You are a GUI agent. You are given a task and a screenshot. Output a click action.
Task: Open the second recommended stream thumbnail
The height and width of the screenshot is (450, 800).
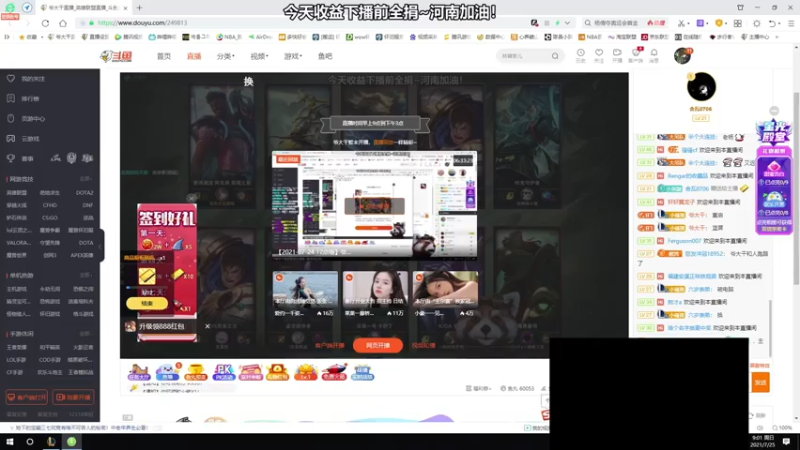(x=376, y=289)
